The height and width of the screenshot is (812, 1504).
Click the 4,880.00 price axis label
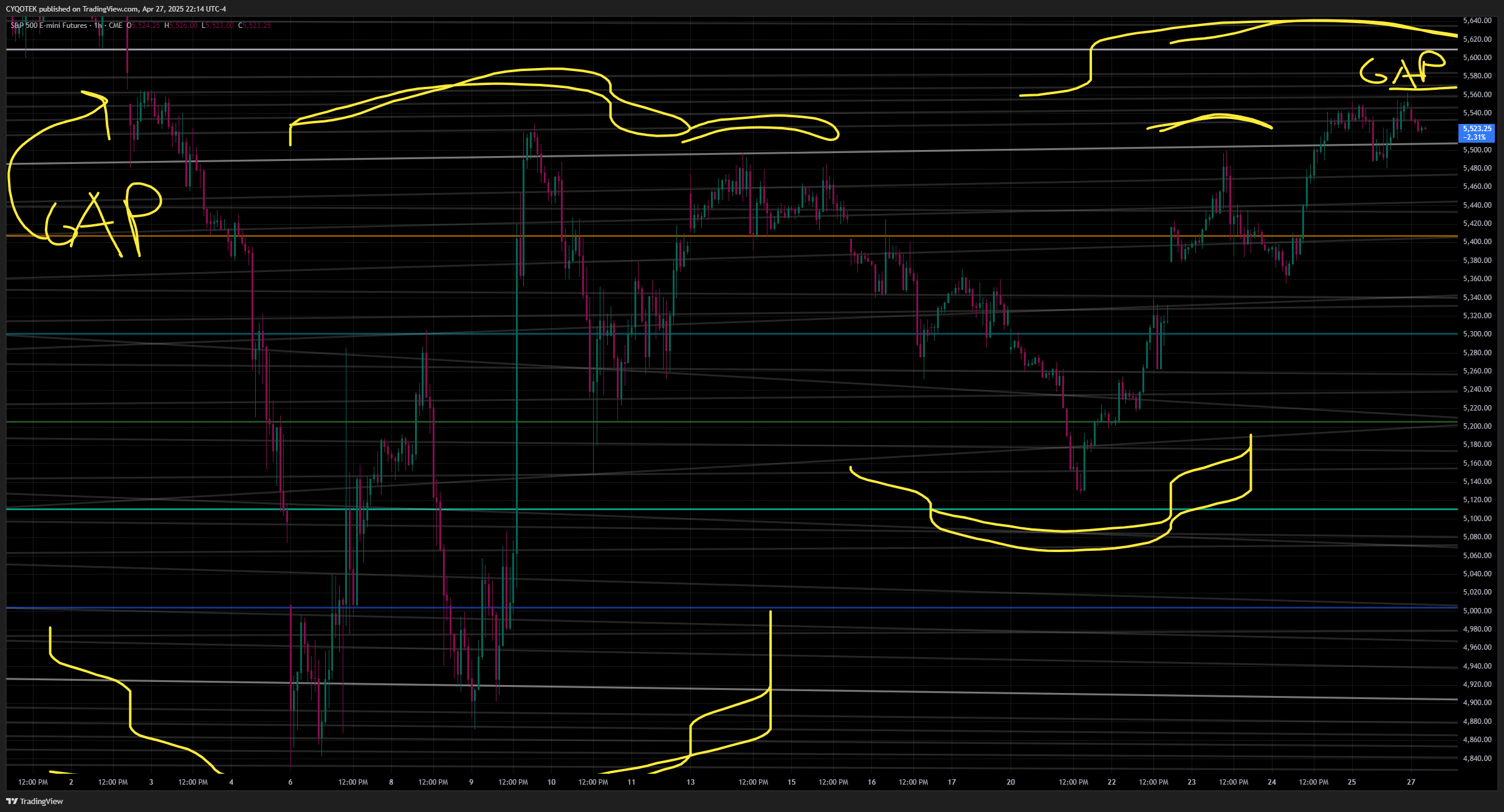1477,722
